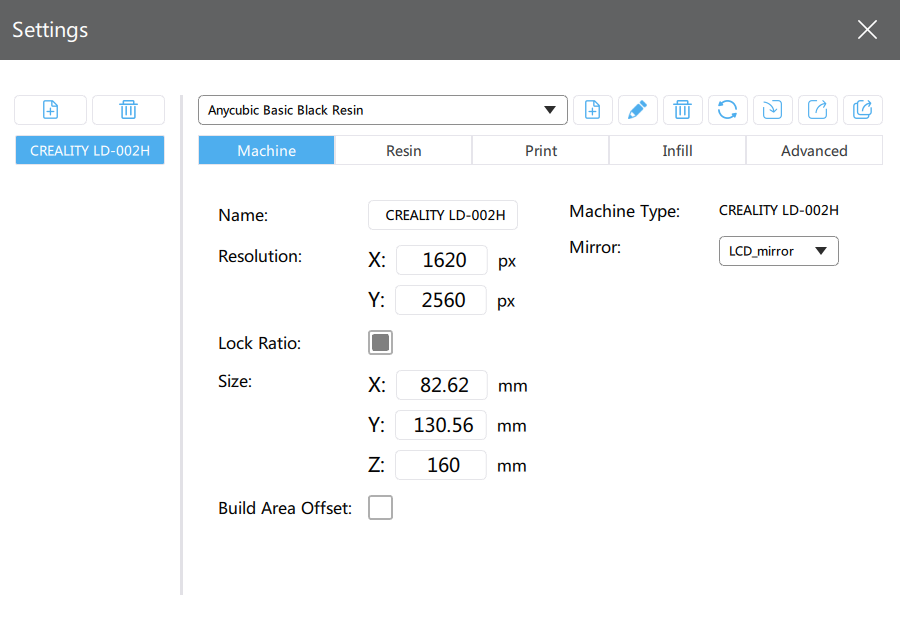Click the 'Settings' dialog title
The image size is (900, 630).
(50, 30)
